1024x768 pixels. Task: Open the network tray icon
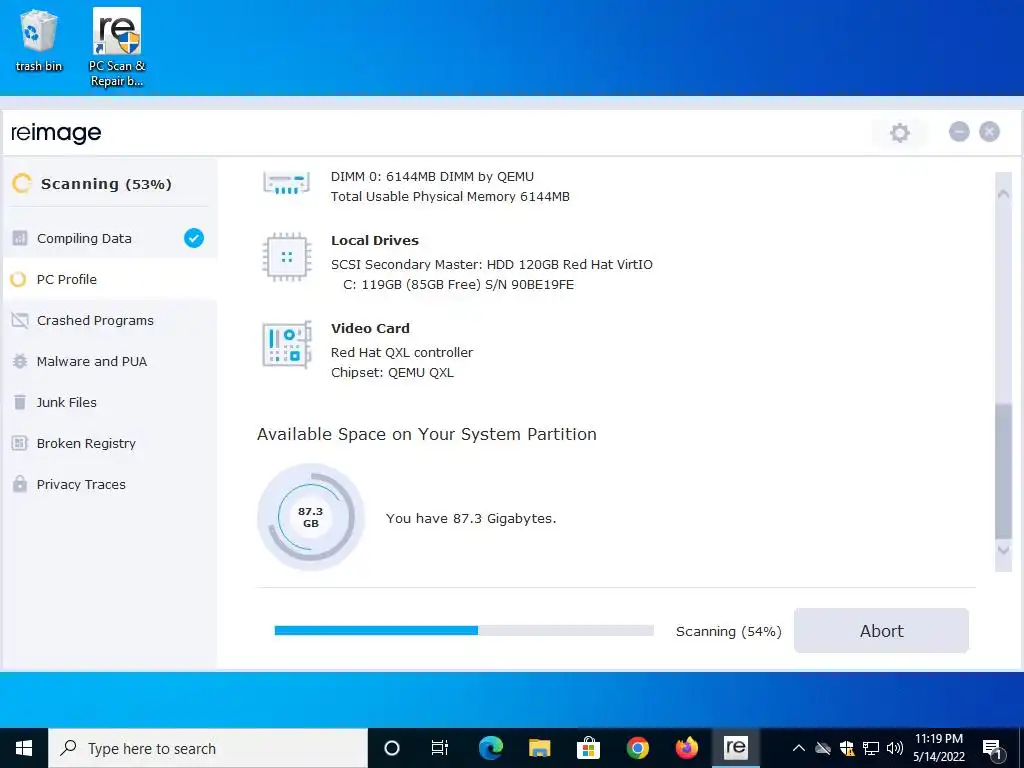click(871, 748)
